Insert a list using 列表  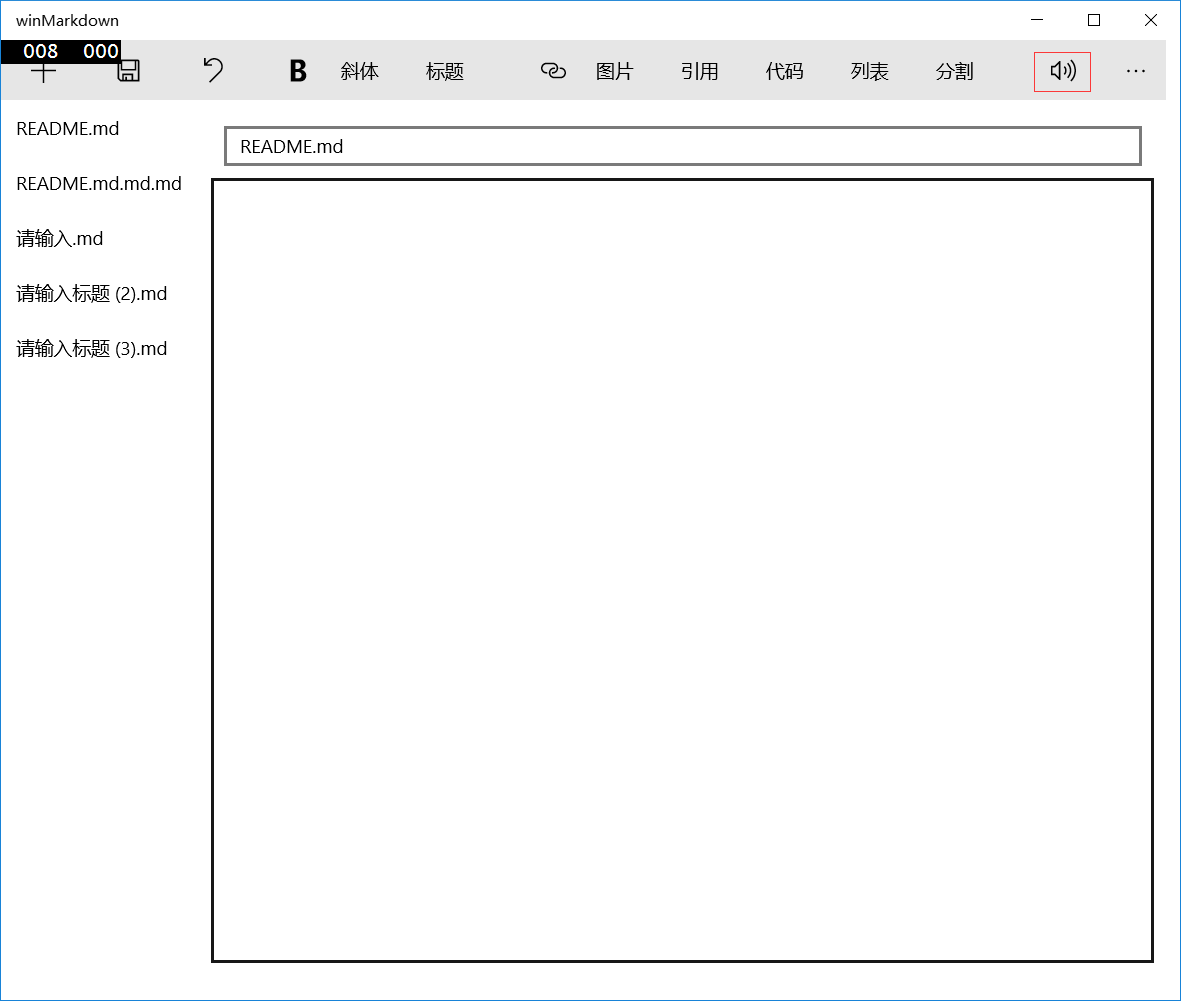(x=870, y=72)
